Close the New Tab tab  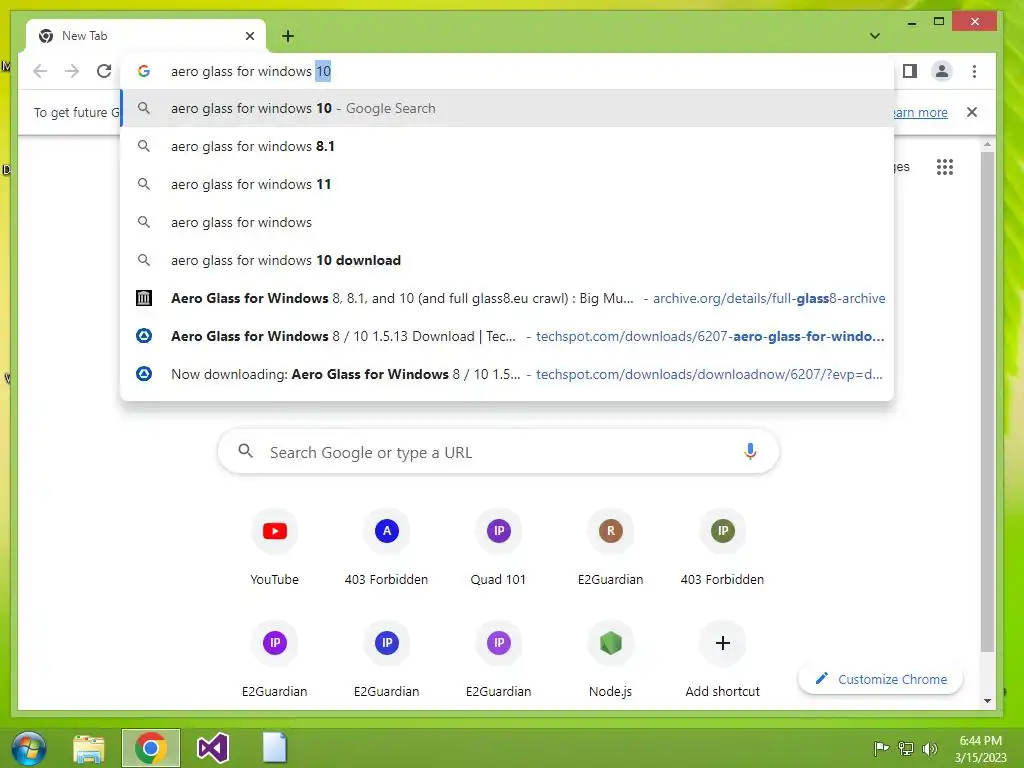(x=250, y=36)
